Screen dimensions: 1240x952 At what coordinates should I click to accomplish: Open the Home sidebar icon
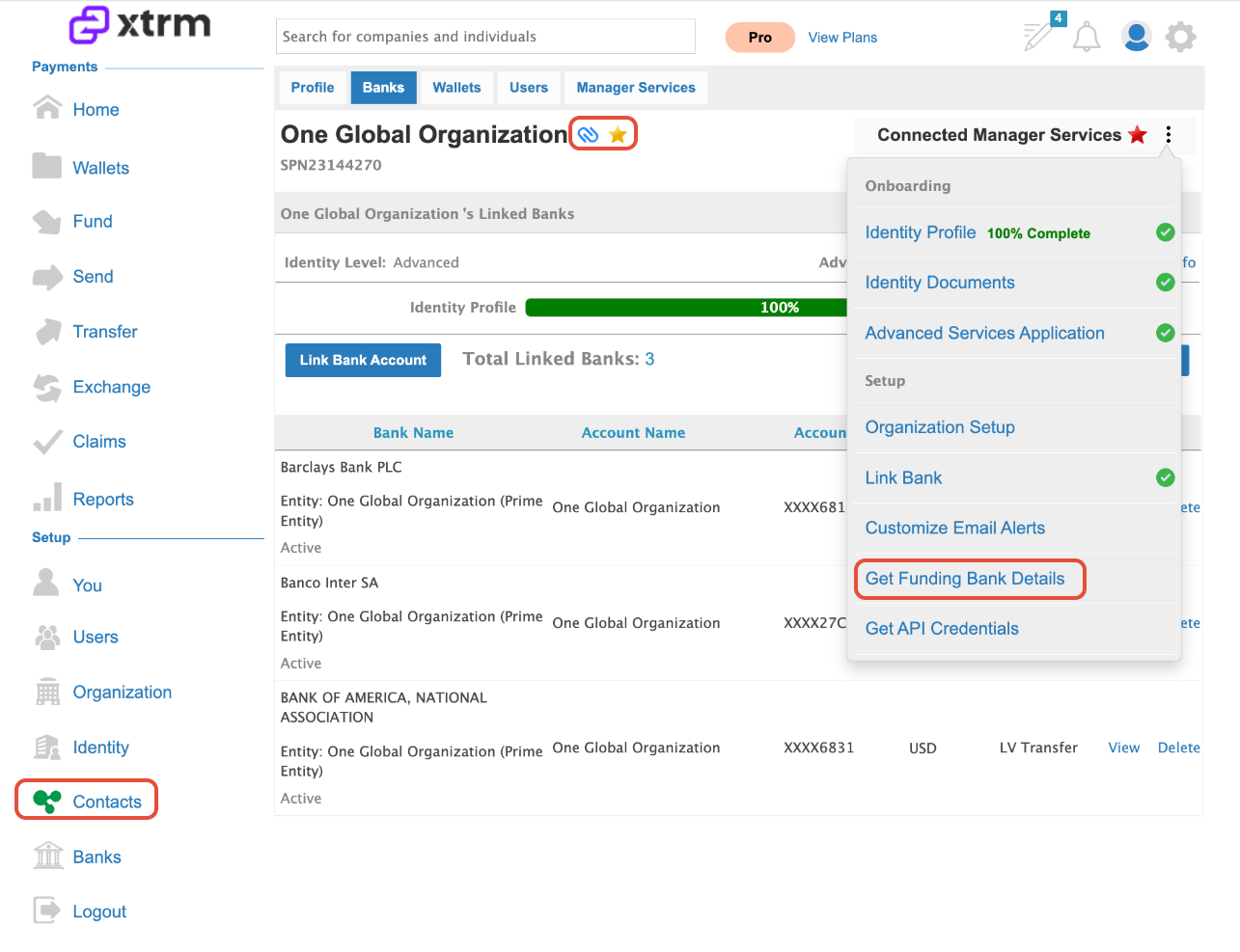pyautogui.click(x=47, y=107)
